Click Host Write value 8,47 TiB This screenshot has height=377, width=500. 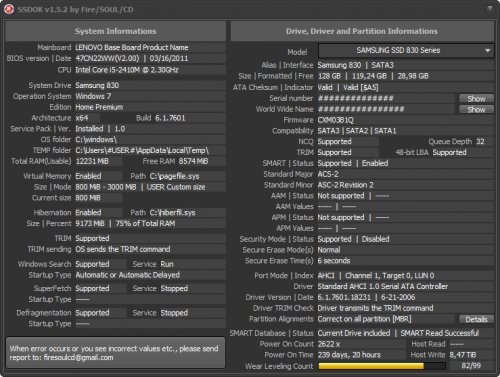click(463, 355)
